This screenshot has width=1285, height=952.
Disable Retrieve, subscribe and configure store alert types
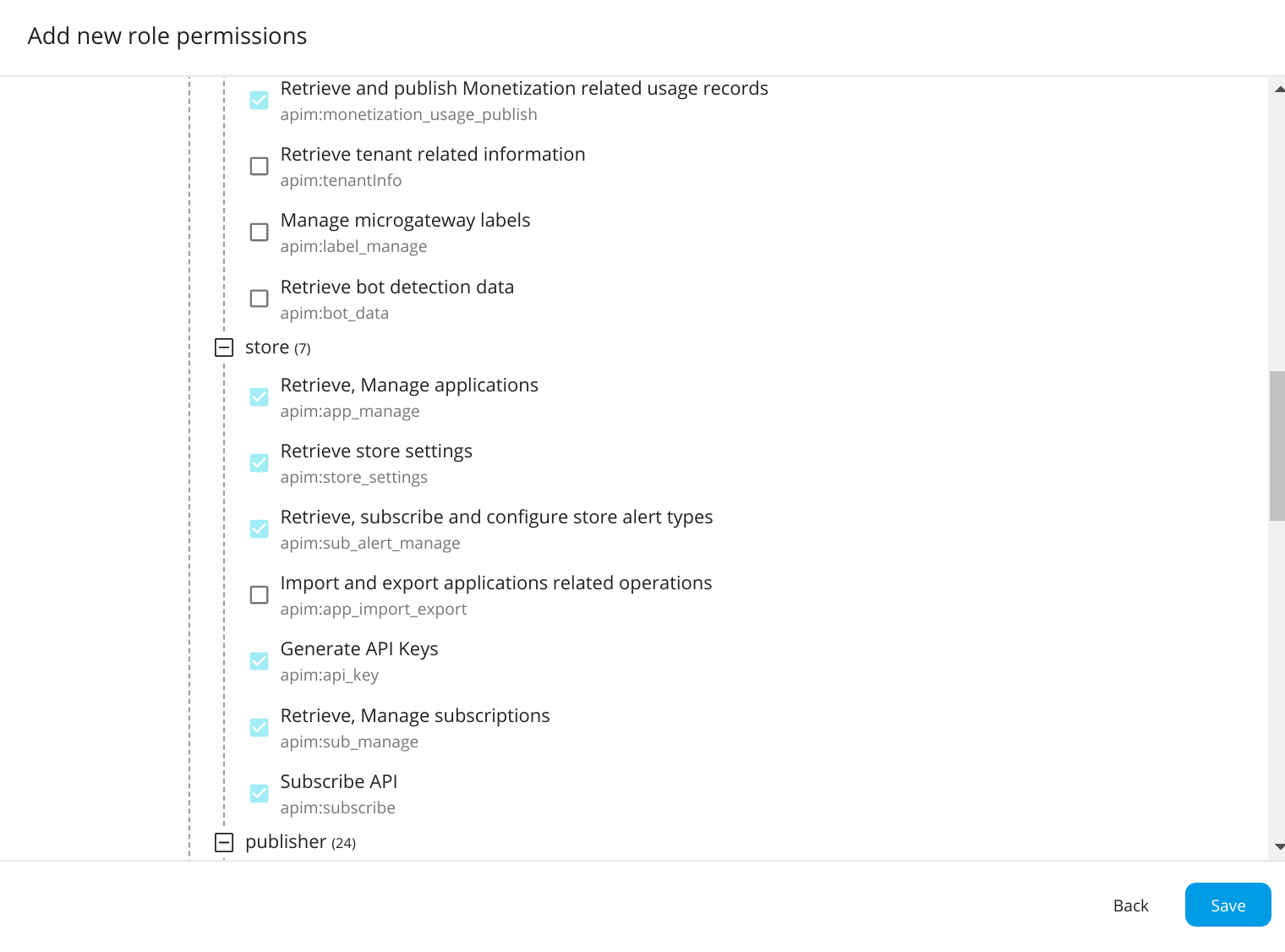coord(259,528)
